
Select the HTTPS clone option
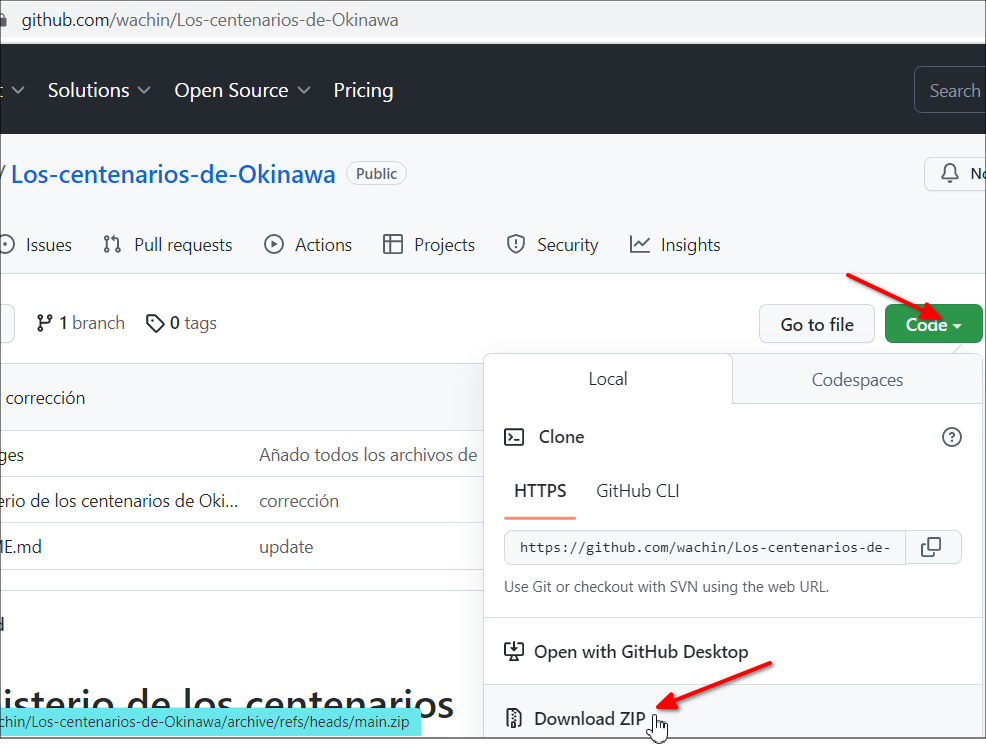coord(540,491)
